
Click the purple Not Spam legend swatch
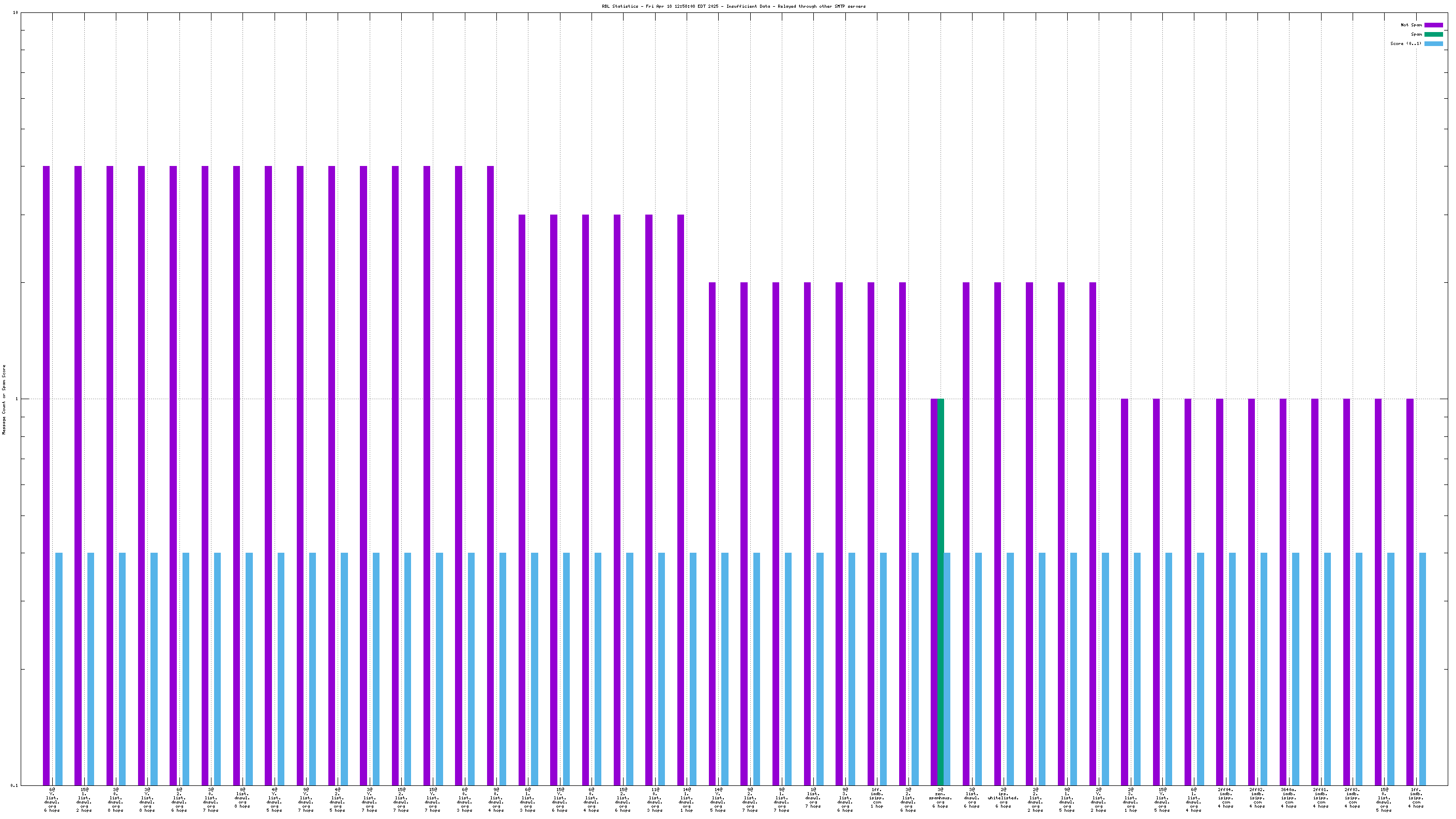click(x=1433, y=25)
